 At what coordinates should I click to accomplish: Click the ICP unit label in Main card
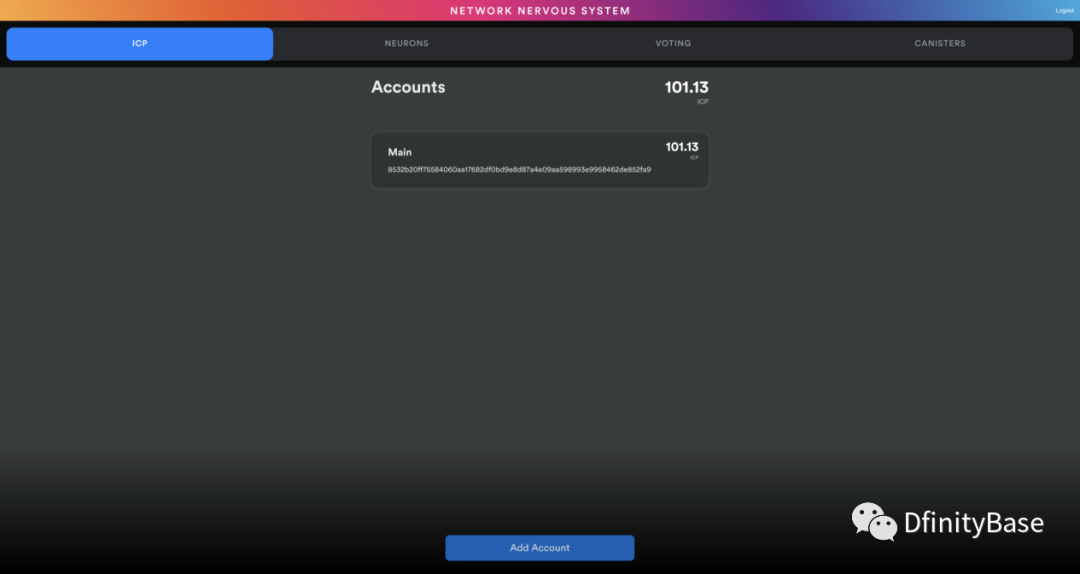click(694, 158)
